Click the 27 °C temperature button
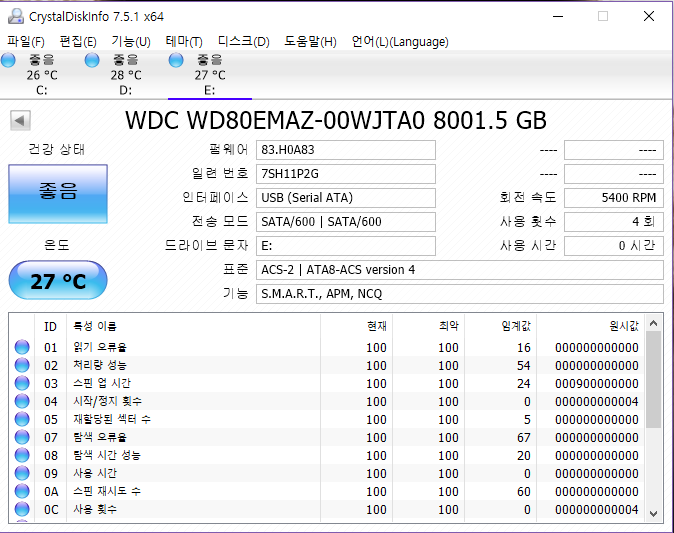Screen dimensions: 674x533 coord(58,280)
